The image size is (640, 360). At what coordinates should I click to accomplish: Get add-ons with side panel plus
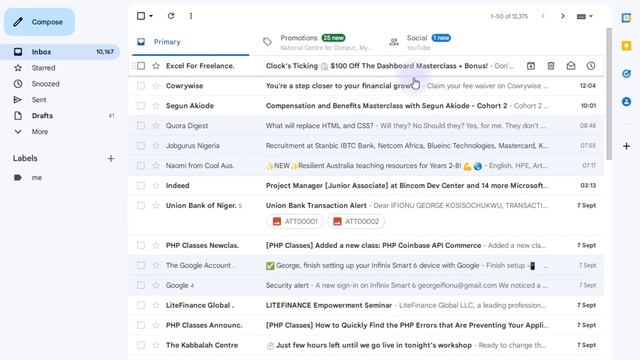click(x=626, y=146)
